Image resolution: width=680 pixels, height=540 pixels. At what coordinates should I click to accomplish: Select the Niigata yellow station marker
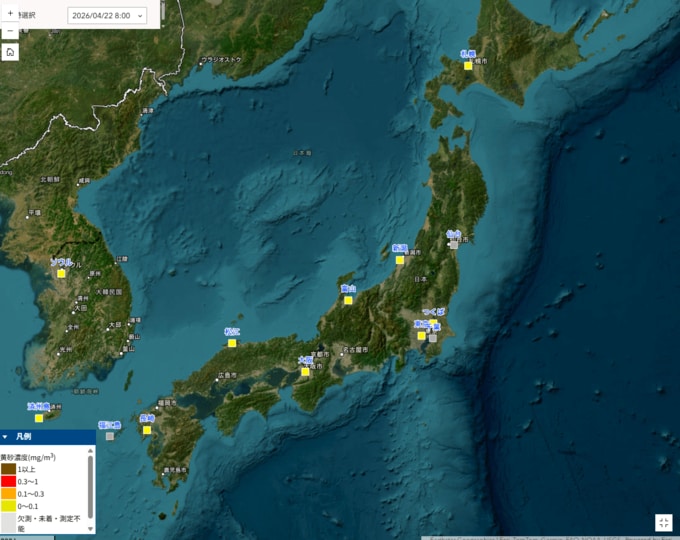pos(400,260)
